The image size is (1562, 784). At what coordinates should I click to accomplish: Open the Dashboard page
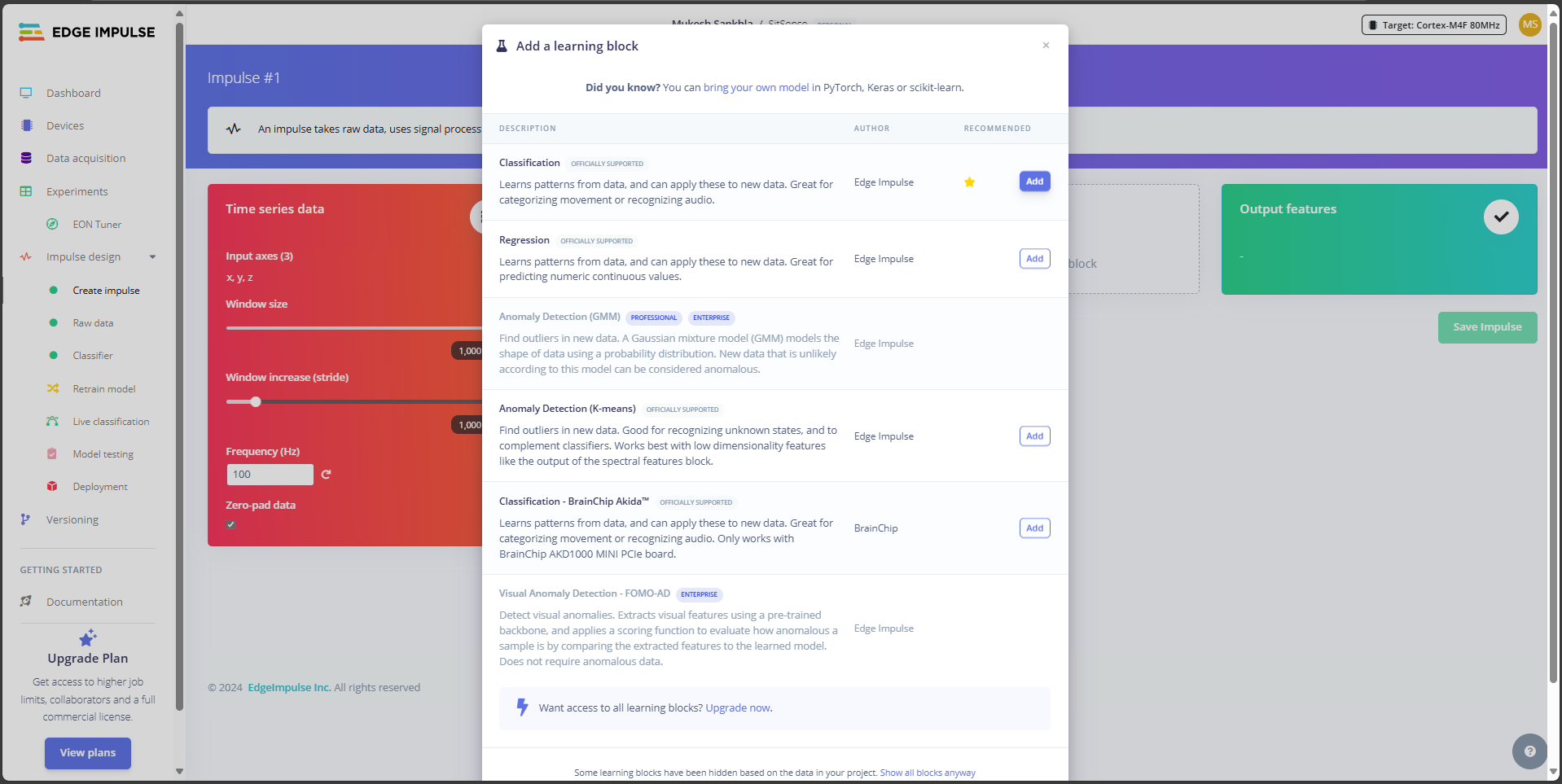(x=73, y=93)
